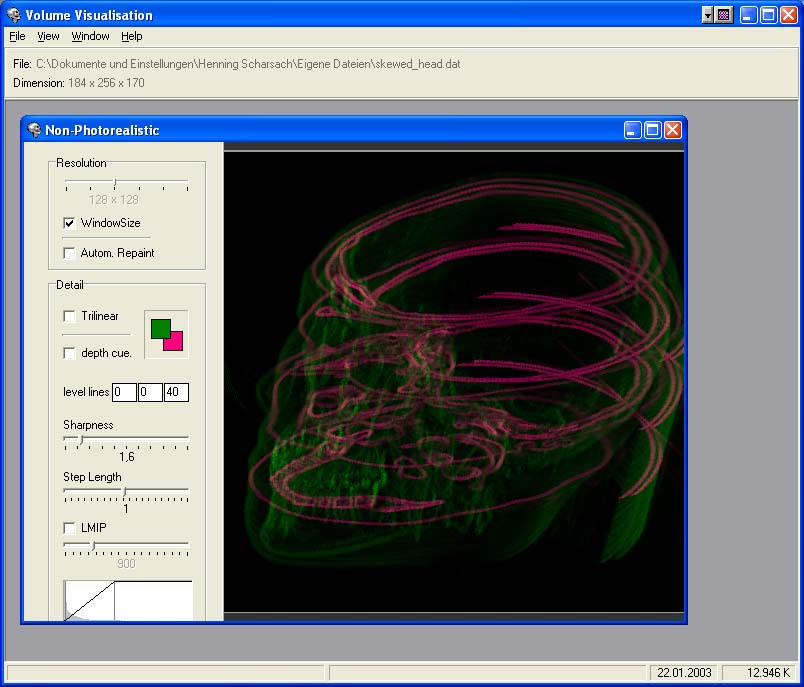Open the View menu

click(x=48, y=36)
